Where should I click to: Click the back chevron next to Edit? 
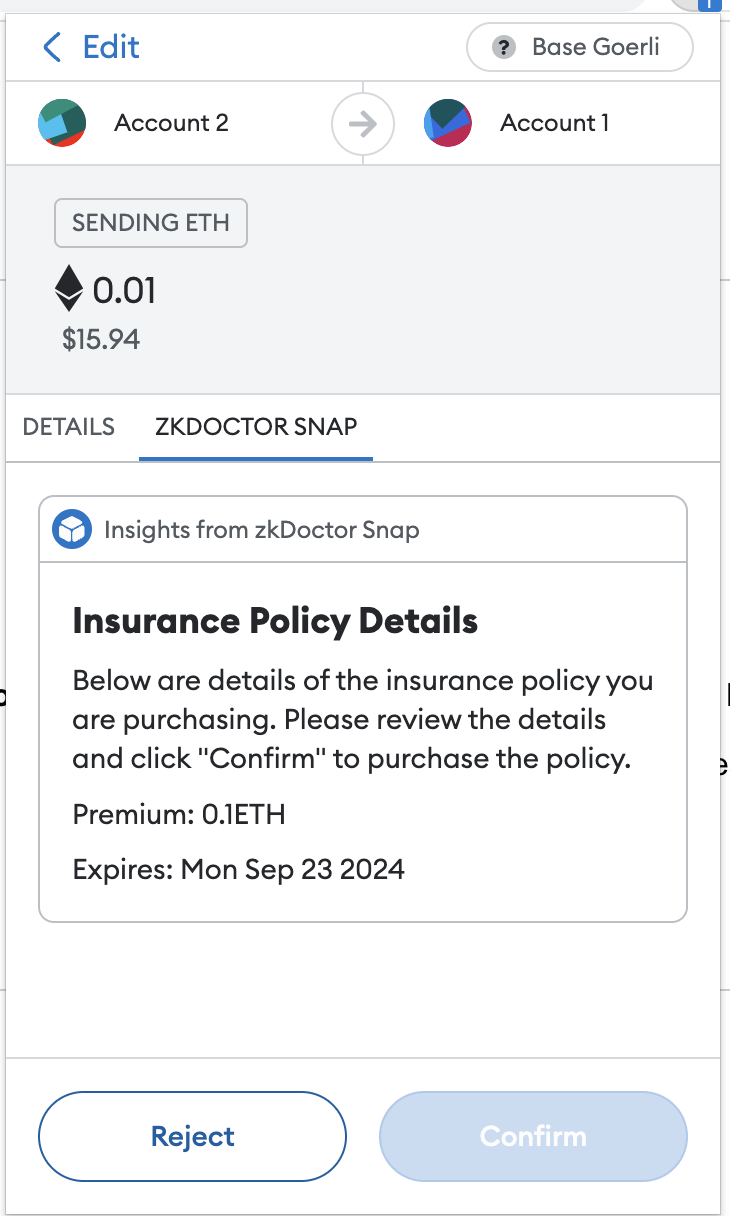coord(52,47)
